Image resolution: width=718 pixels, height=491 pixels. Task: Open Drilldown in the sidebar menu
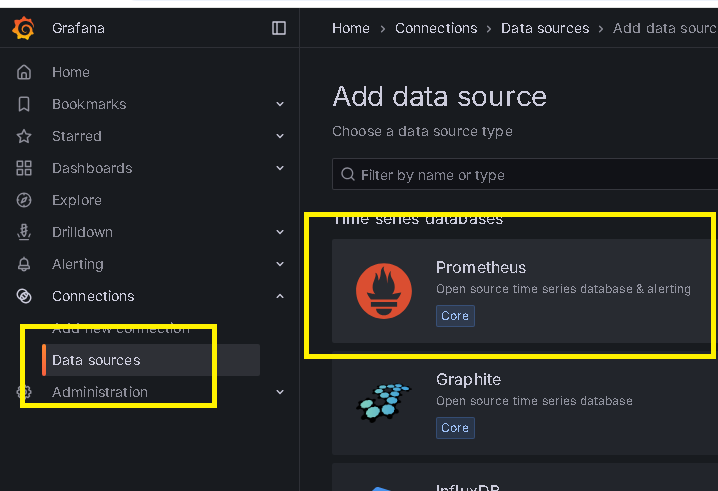pyautogui.click(x=82, y=232)
